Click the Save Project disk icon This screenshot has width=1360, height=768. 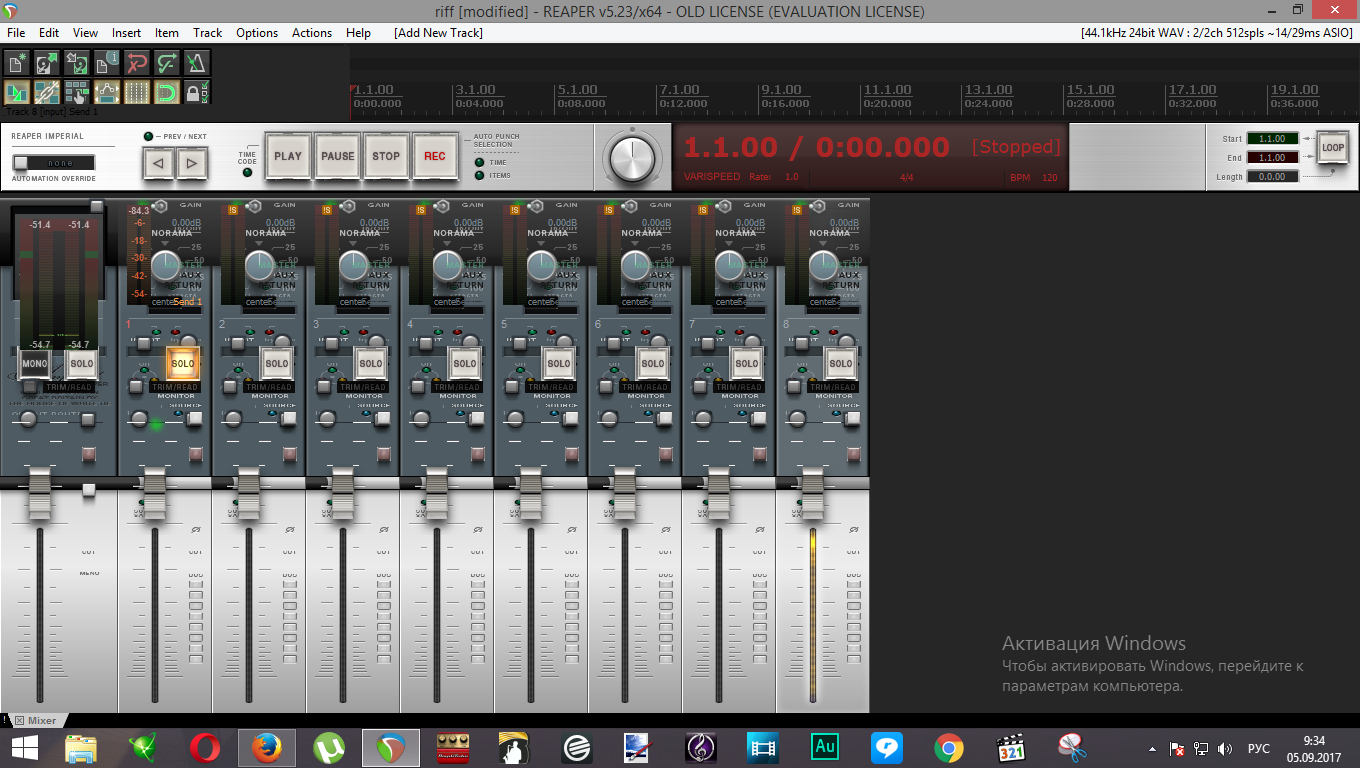pyautogui.click(x=77, y=63)
